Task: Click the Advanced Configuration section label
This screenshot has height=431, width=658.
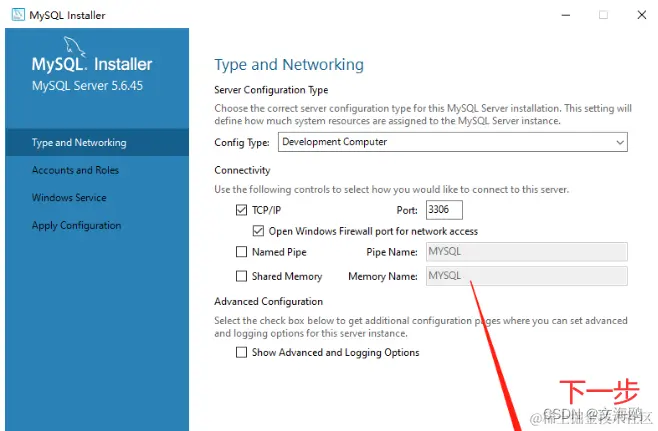Action: tap(269, 301)
